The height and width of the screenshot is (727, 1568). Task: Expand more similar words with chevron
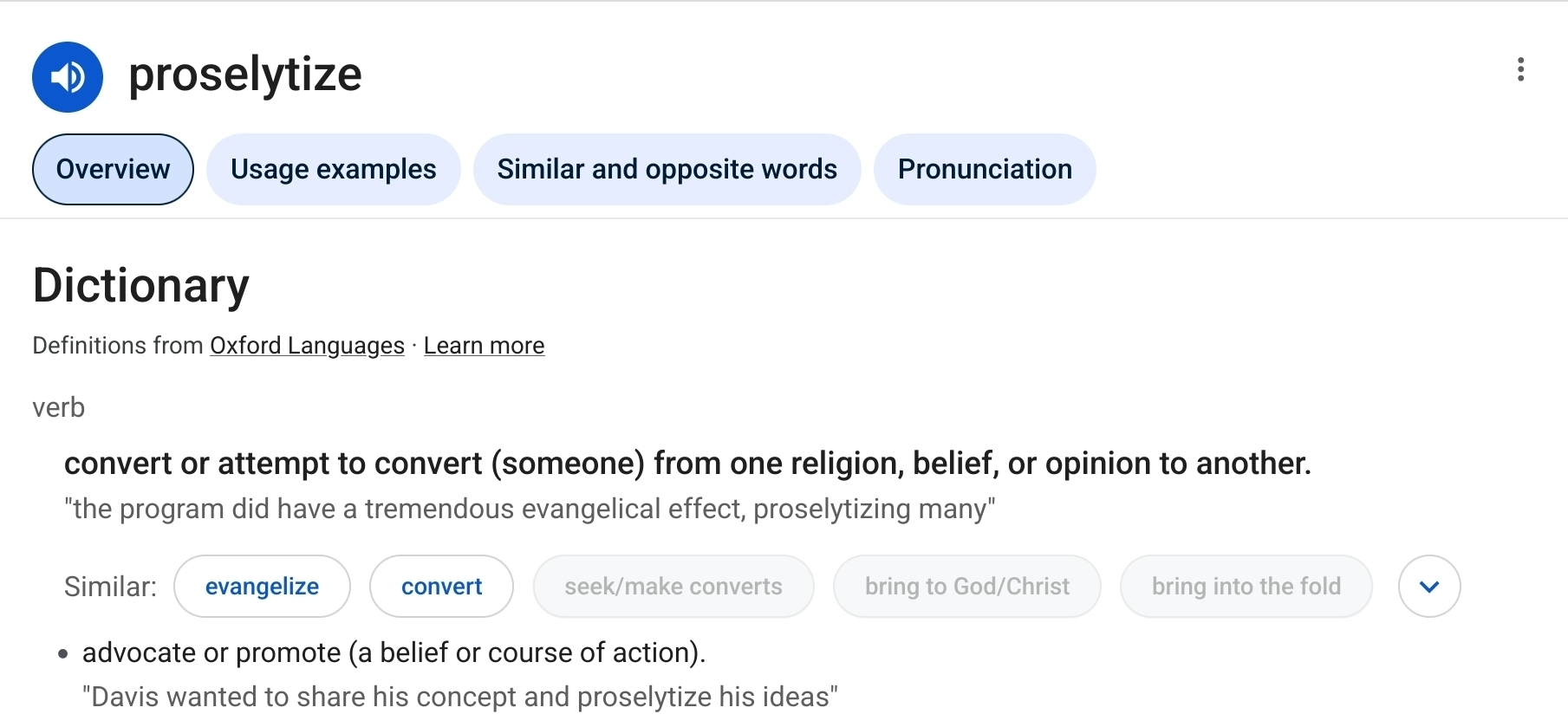pyautogui.click(x=1429, y=587)
